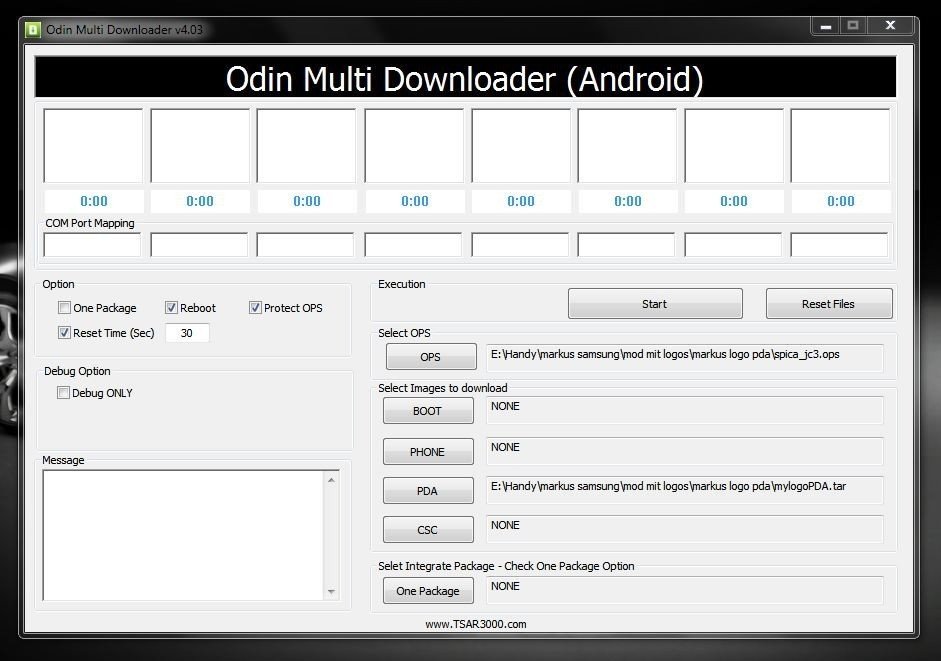Viewport: 941px width, 661px height.
Task: Uncheck the Reboot option
Action: [x=171, y=308]
